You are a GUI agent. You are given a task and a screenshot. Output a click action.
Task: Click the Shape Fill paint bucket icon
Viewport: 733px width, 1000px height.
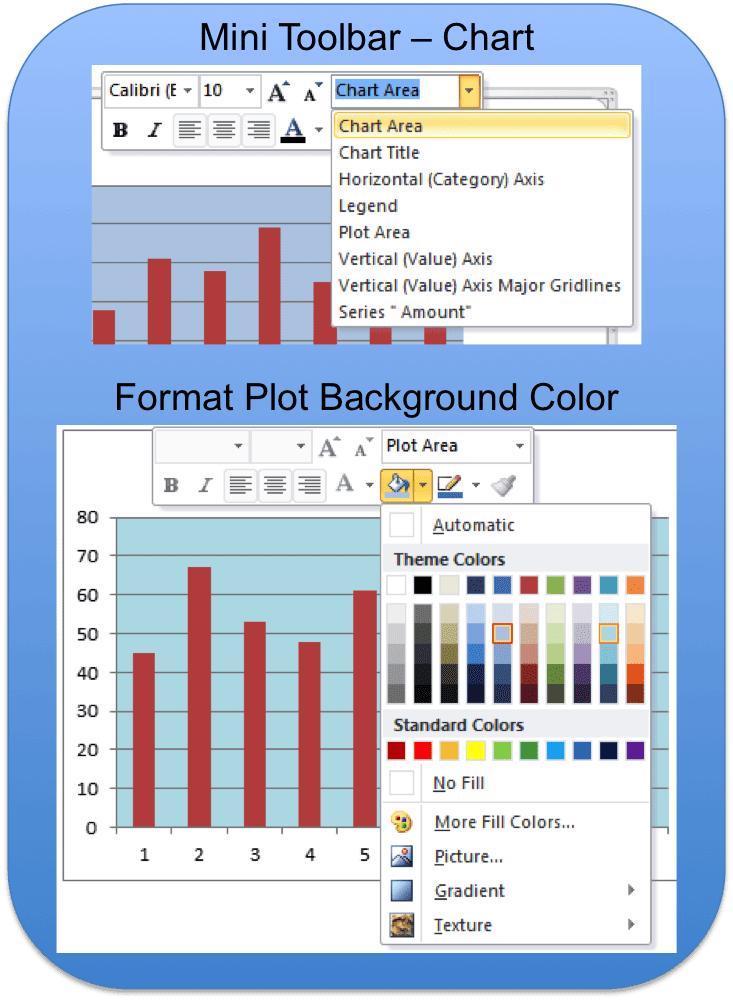pyautogui.click(x=397, y=486)
